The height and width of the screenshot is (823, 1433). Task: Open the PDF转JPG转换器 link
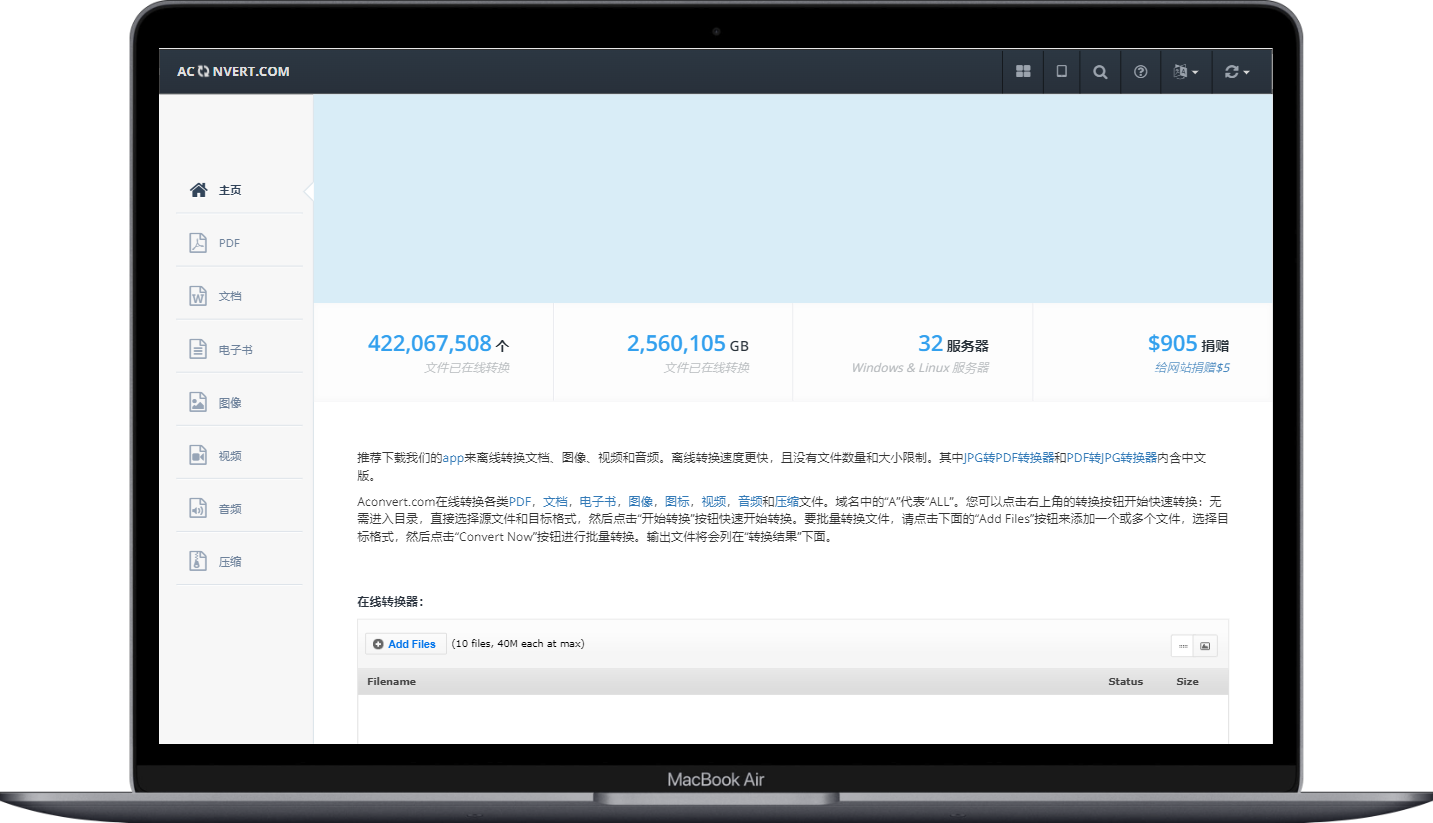click(x=1111, y=458)
